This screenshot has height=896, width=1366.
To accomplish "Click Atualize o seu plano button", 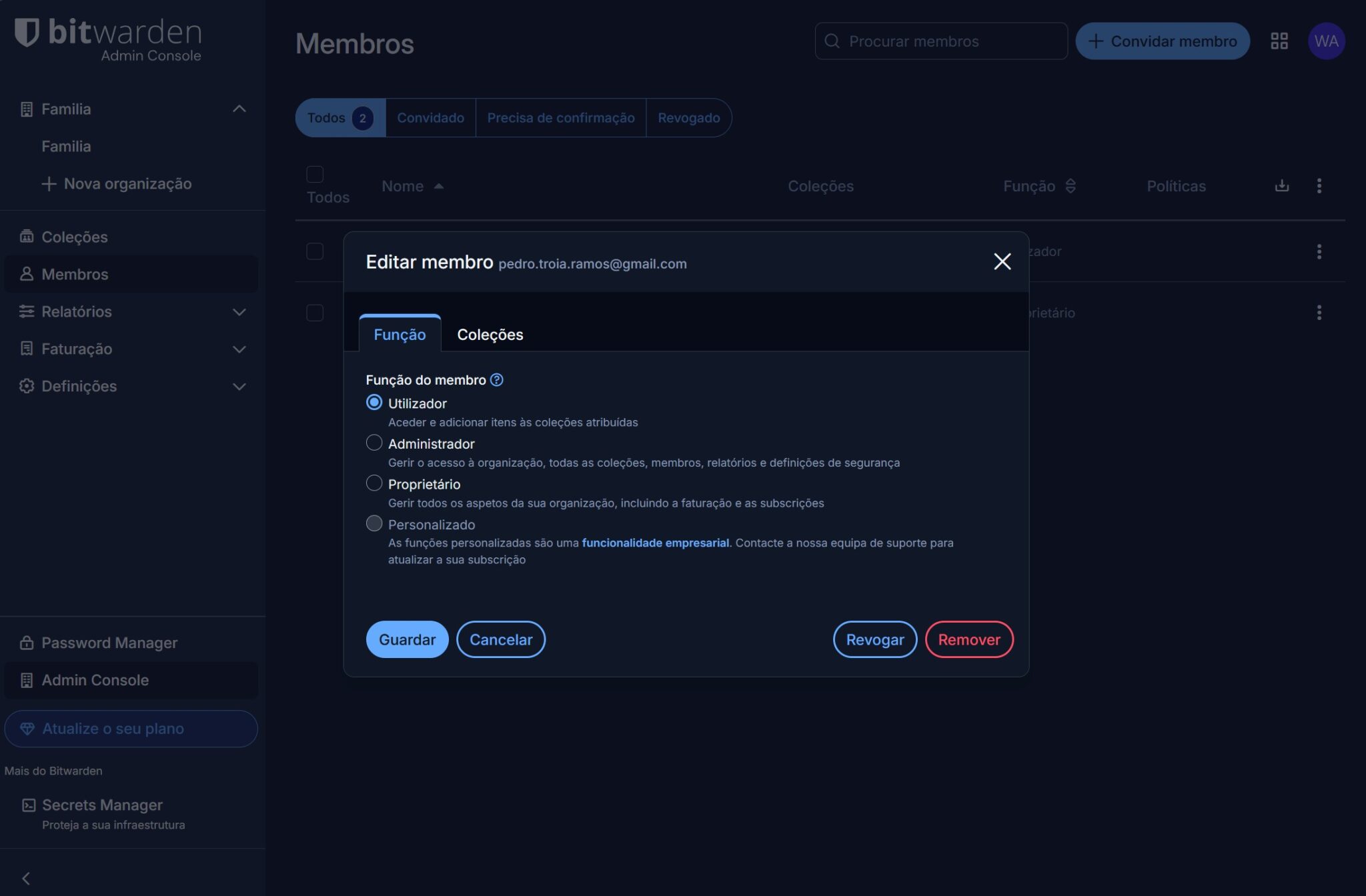I will click(131, 729).
